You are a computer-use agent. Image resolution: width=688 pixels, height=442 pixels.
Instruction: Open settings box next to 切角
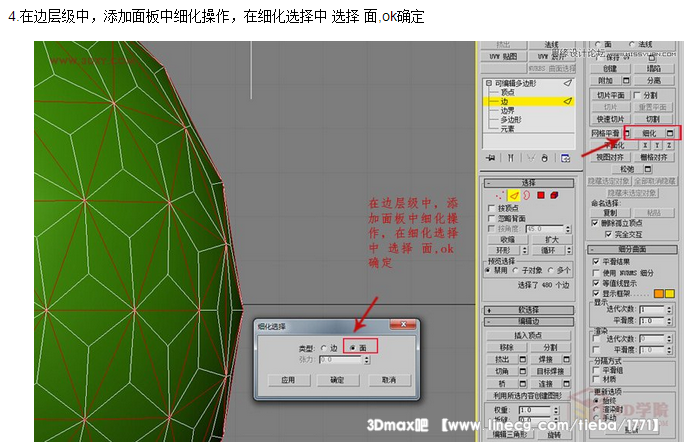[523, 371]
